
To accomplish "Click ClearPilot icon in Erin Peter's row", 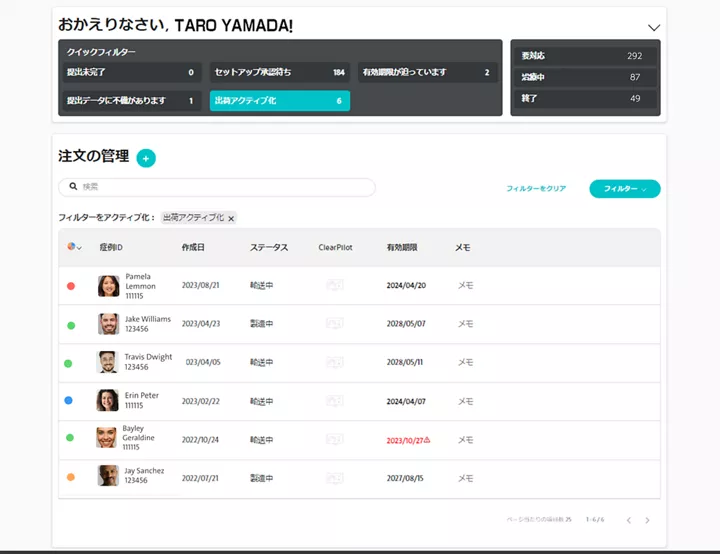I will click(334, 401).
